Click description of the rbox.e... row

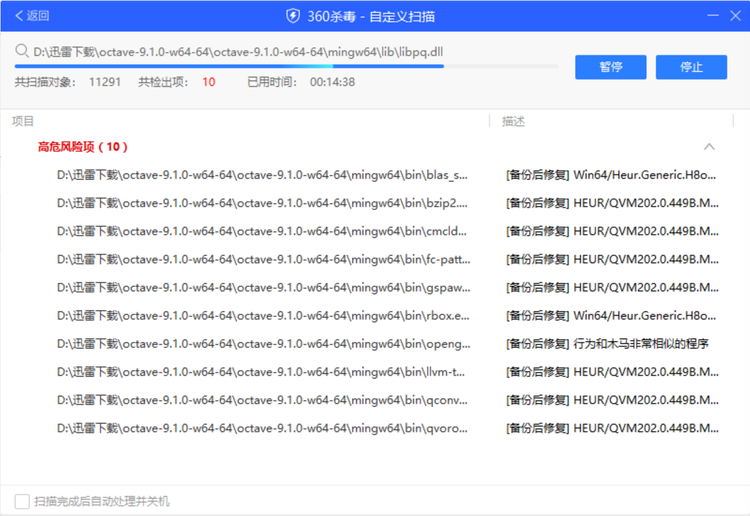pos(611,316)
